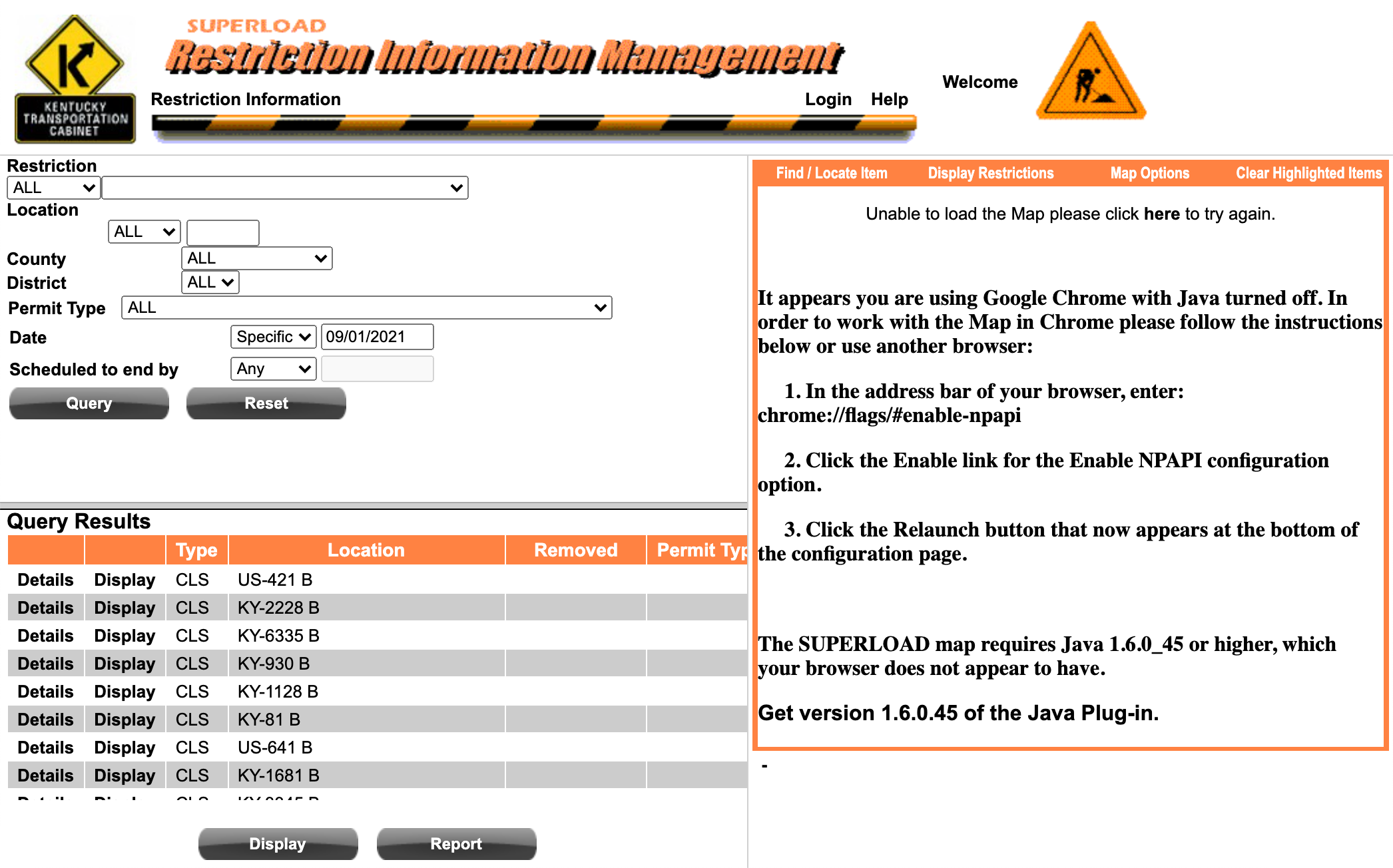The height and width of the screenshot is (868, 1393).
Task: Click the Display button below results
Action: coord(278,844)
